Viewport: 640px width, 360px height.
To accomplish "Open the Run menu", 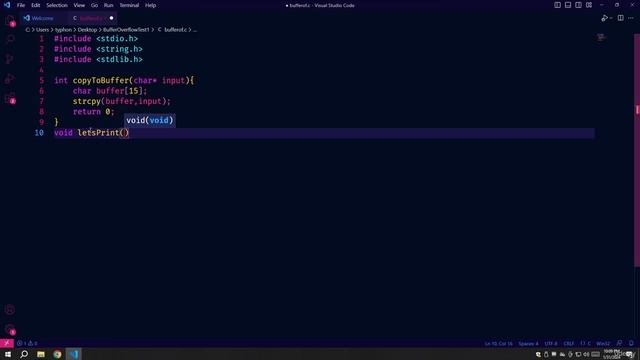I will point(109,5).
